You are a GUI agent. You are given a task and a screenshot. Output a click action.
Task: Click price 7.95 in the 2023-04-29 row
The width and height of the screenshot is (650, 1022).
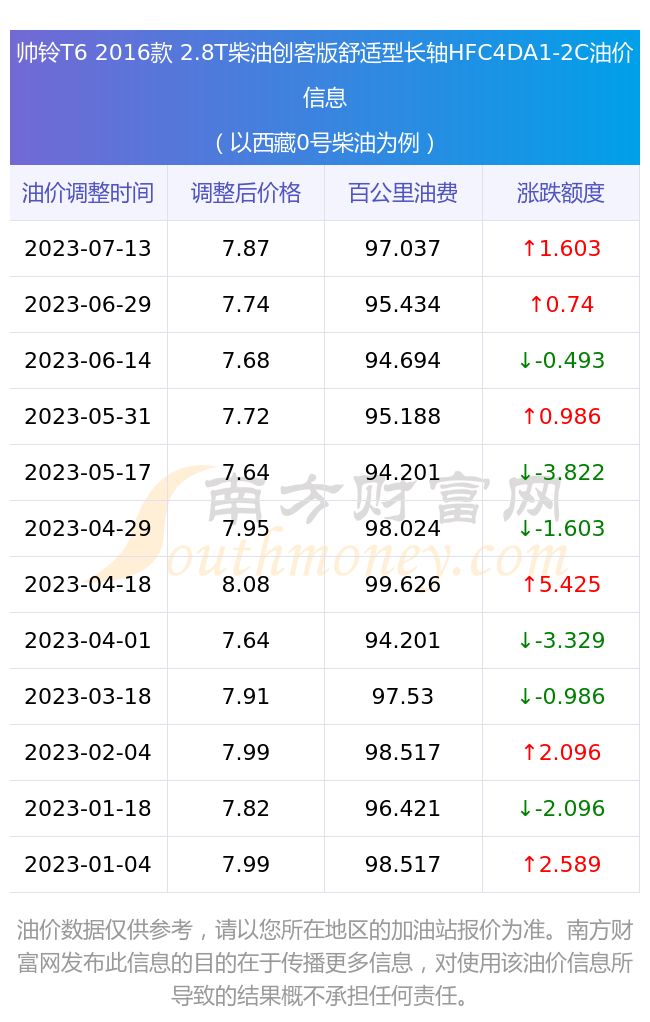246,529
